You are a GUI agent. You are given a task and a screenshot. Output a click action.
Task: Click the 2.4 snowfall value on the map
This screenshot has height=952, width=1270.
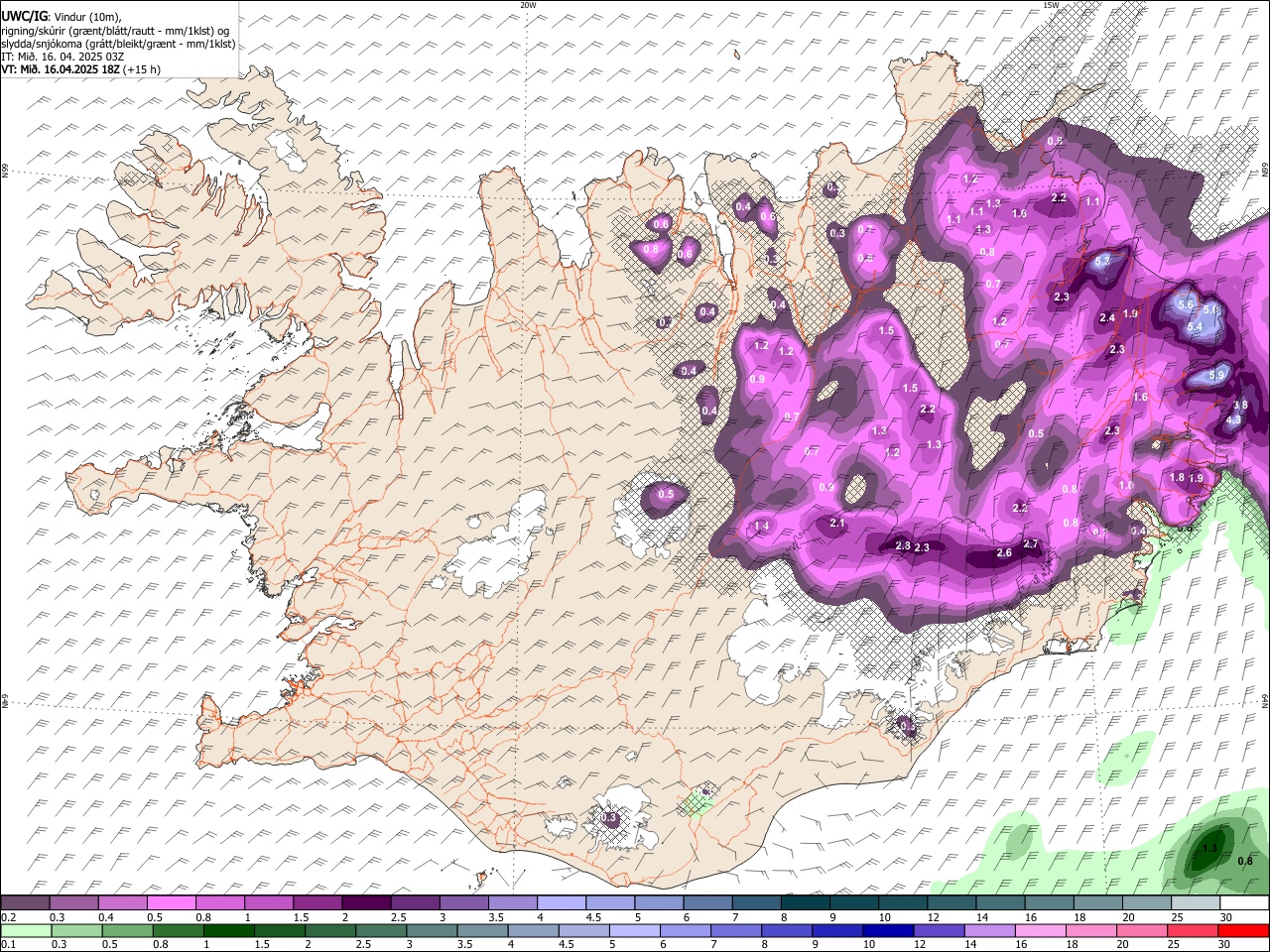(x=1108, y=317)
